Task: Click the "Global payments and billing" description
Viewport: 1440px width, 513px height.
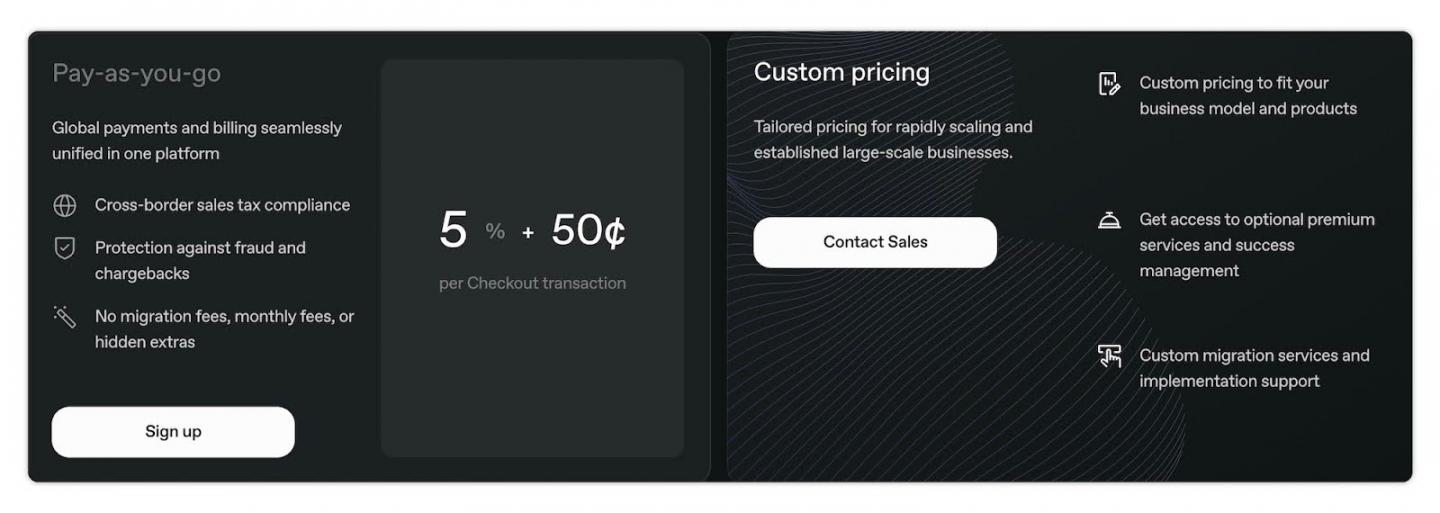Action: [x=197, y=141]
